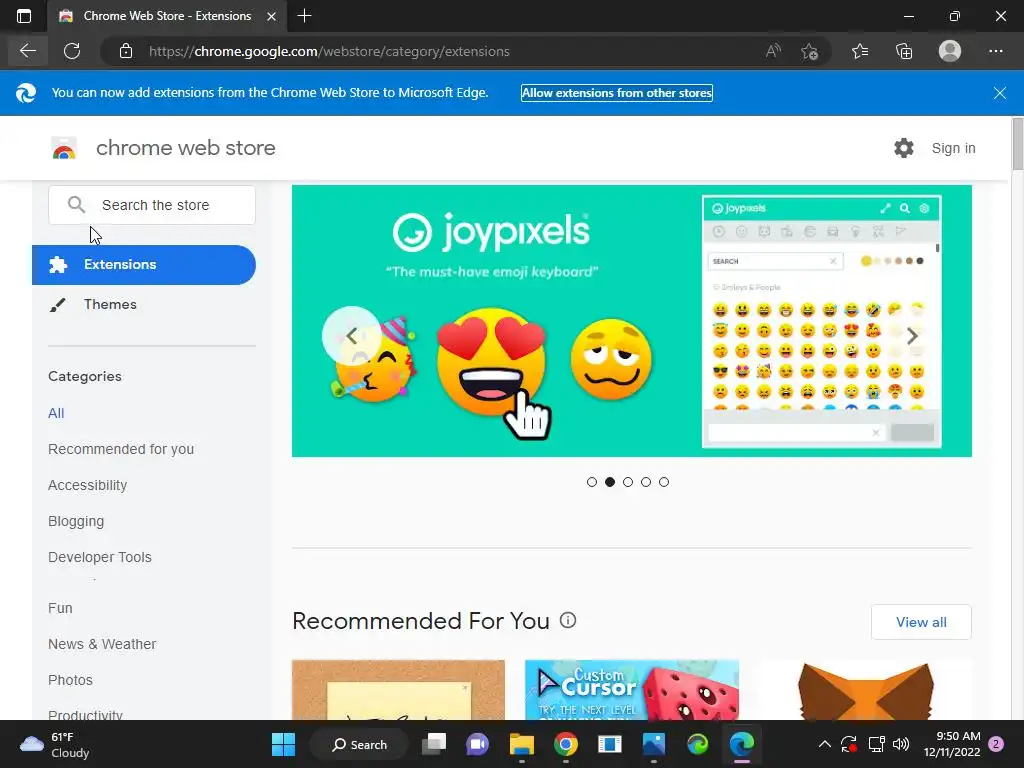Show previous carousel slide

point(351,336)
